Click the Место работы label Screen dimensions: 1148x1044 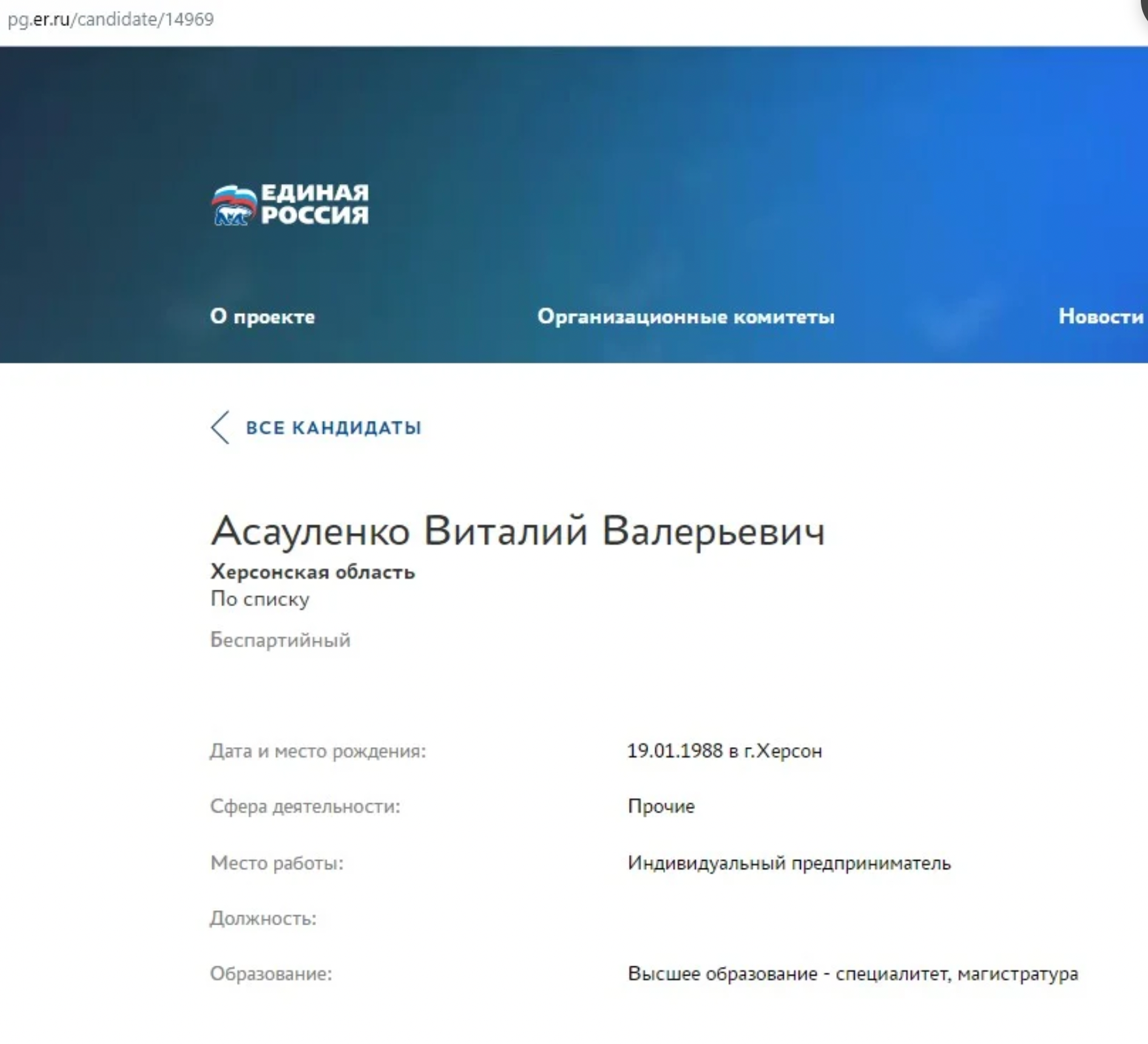pos(277,863)
